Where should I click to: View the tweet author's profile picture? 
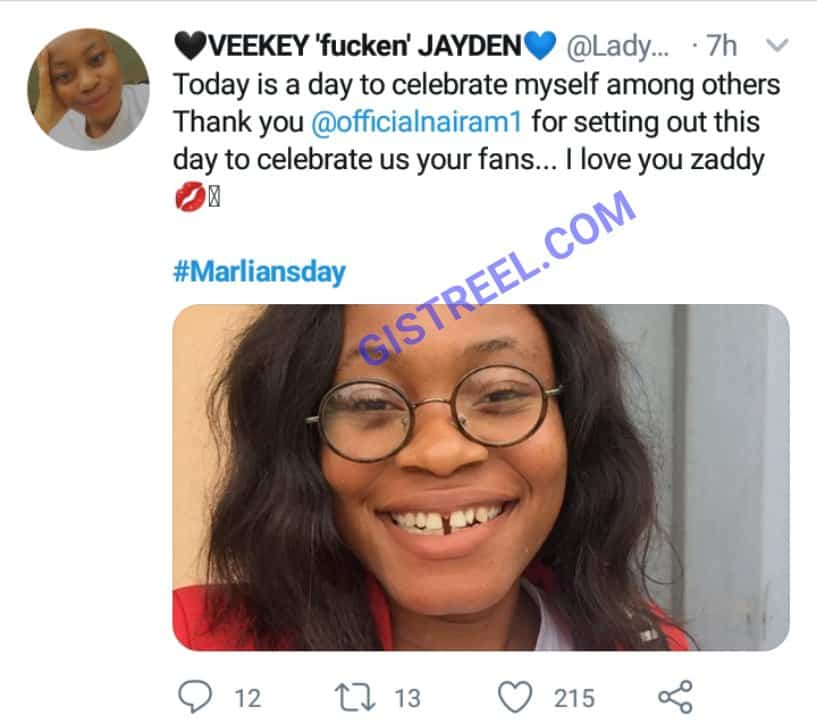point(88,89)
